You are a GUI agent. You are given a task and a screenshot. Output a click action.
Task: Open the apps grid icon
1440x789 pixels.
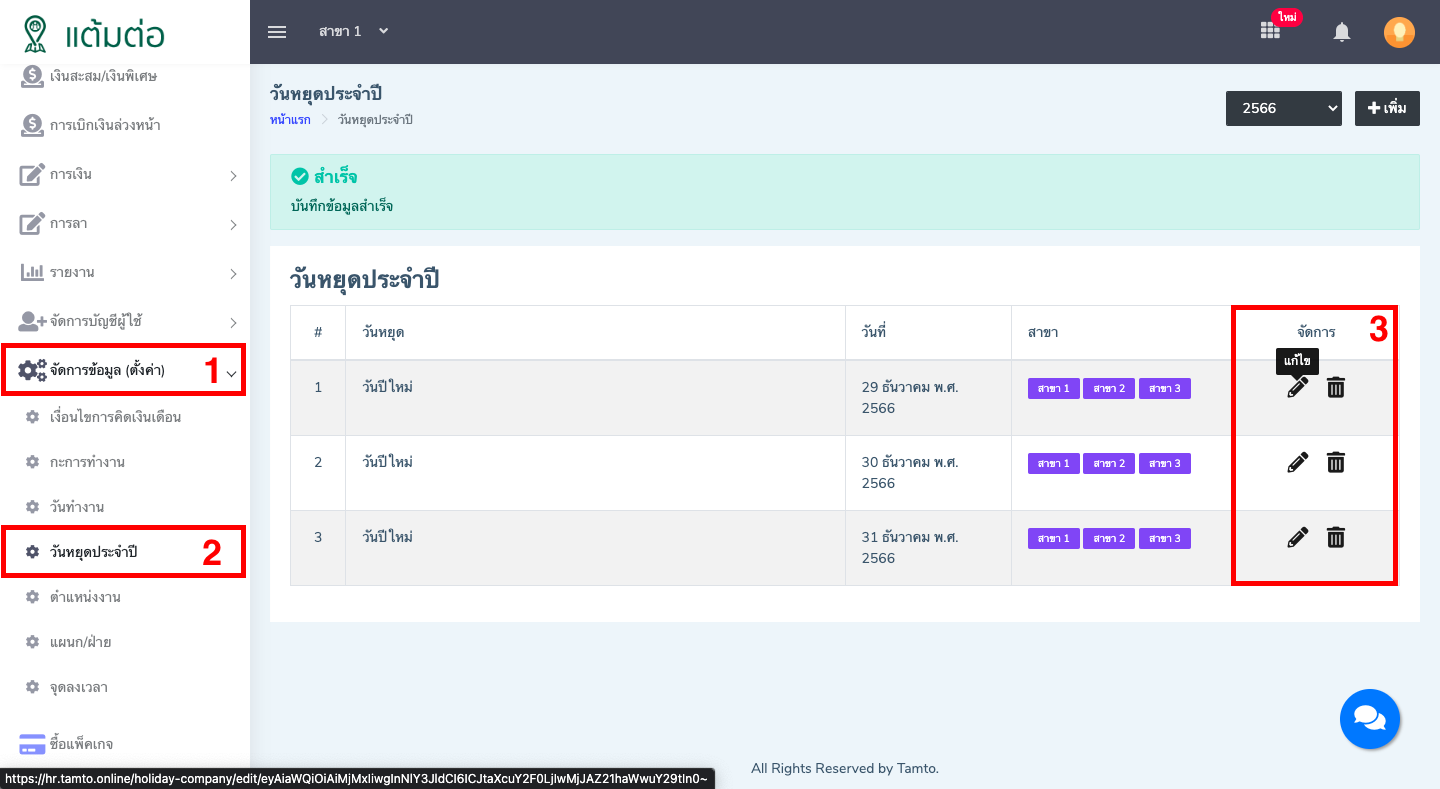[x=1270, y=31]
